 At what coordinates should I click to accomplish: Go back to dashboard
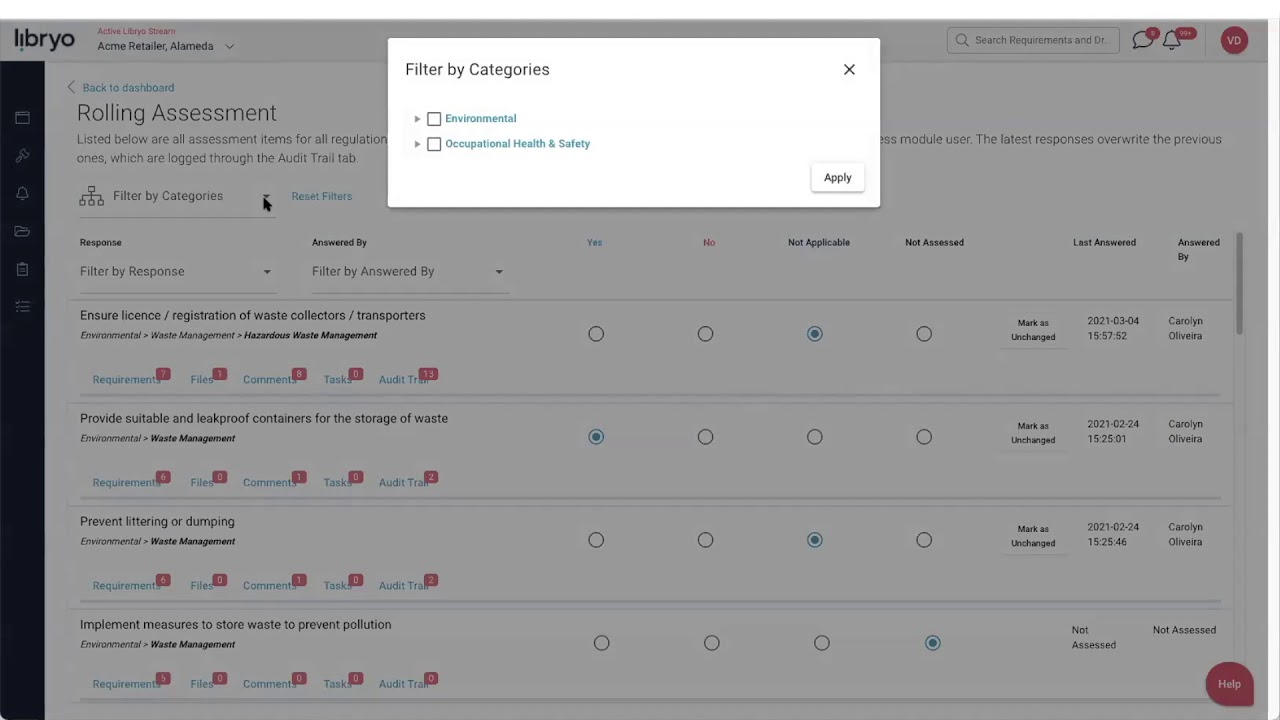click(128, 87)
